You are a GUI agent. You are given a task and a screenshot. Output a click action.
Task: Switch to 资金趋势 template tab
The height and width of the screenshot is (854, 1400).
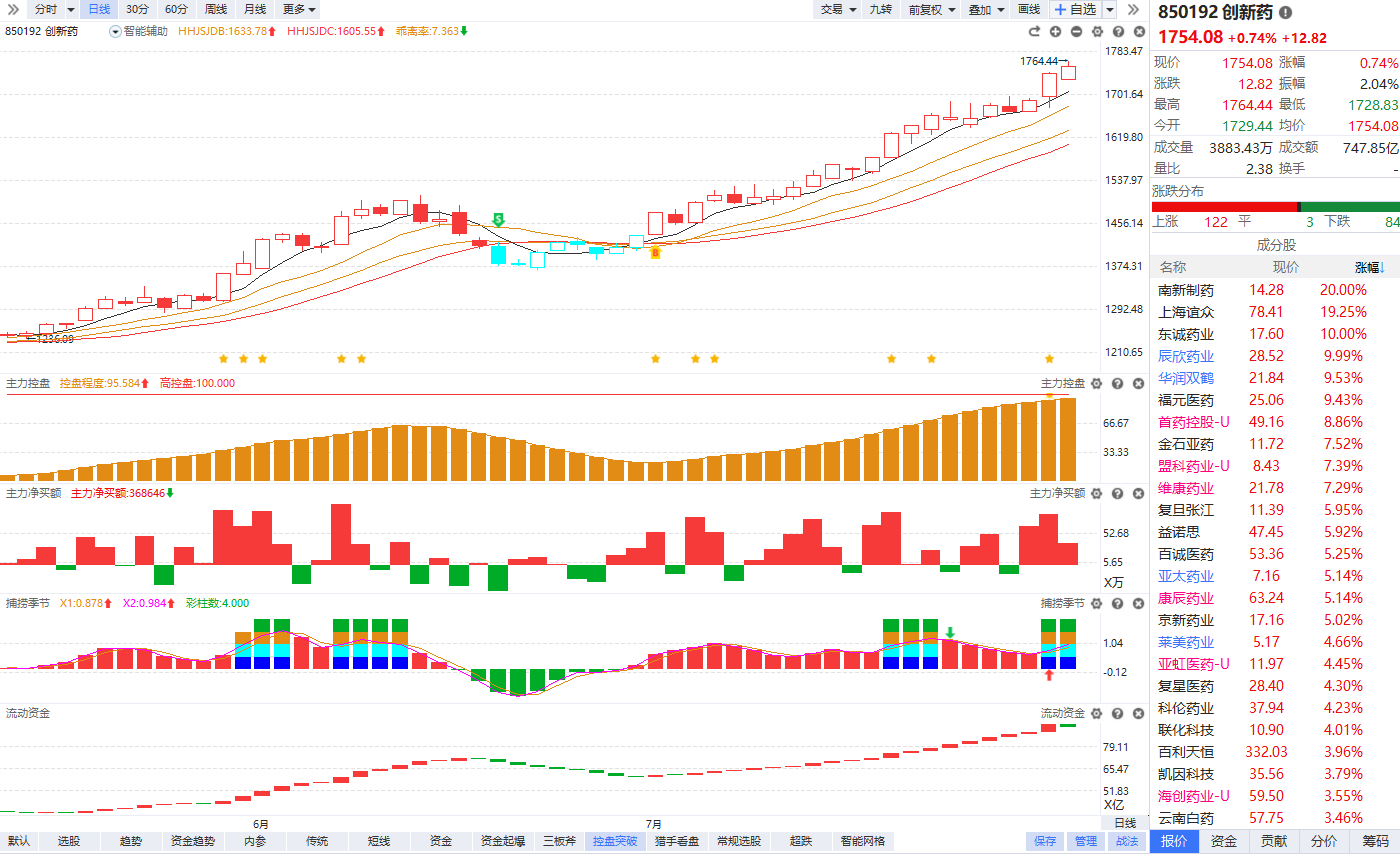click(193, 841)
